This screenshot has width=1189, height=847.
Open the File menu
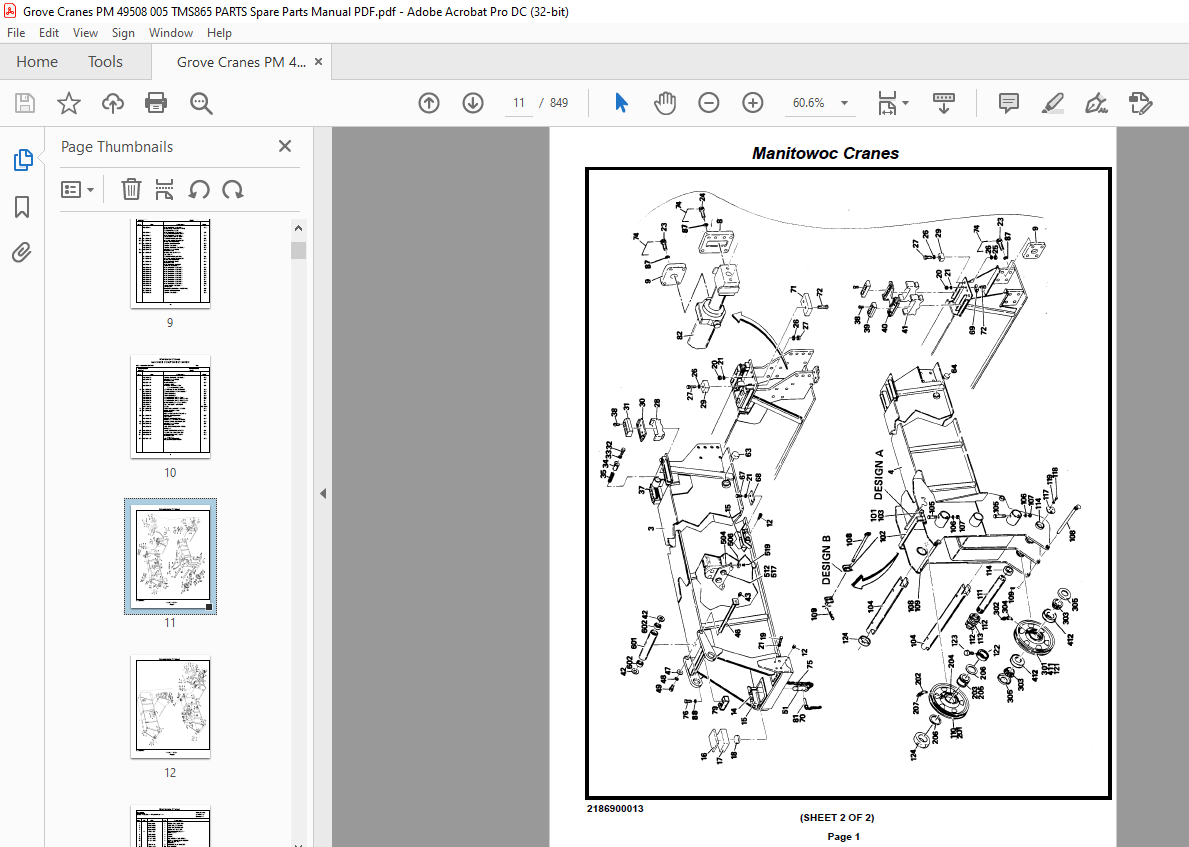point(16,33)
